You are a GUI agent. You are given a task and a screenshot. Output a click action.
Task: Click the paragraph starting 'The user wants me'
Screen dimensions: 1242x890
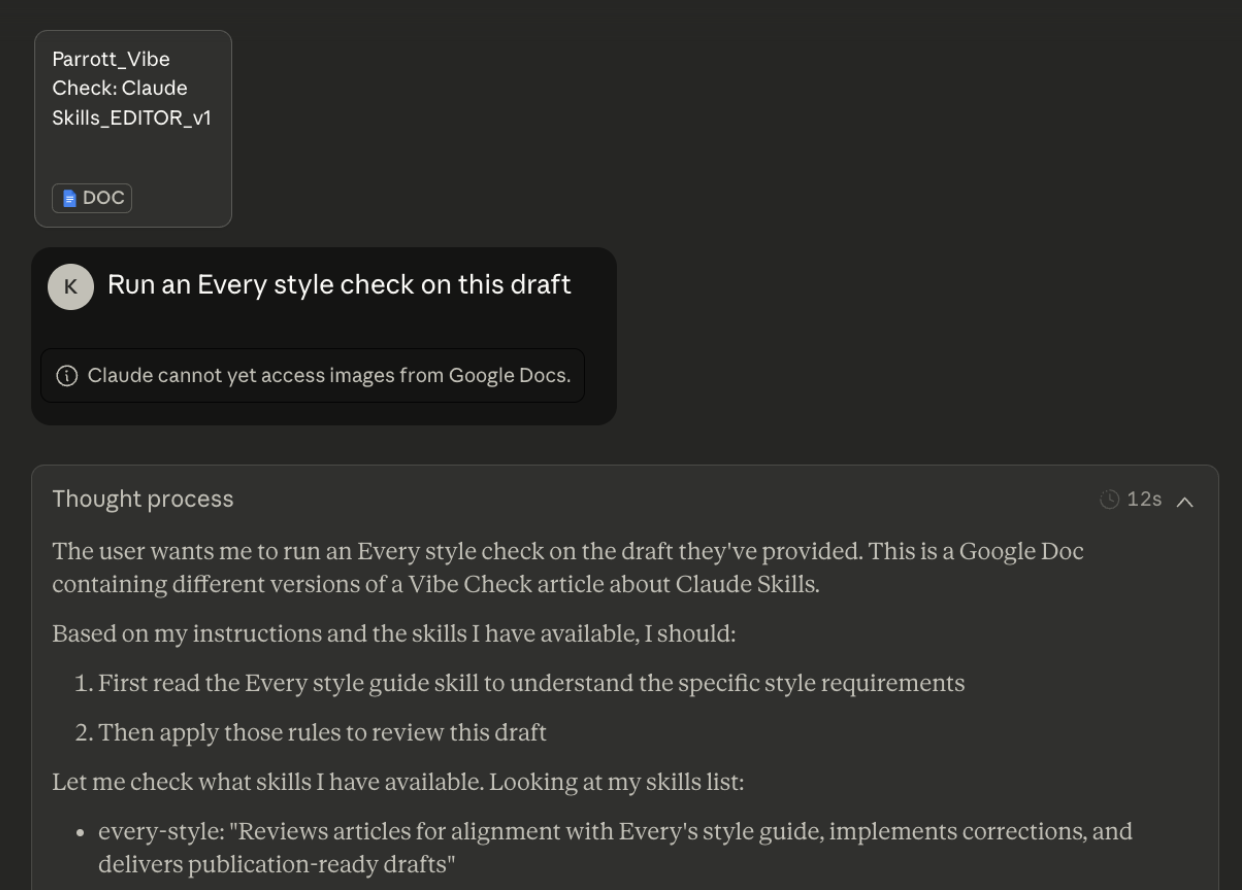click(x=567, y=567)
